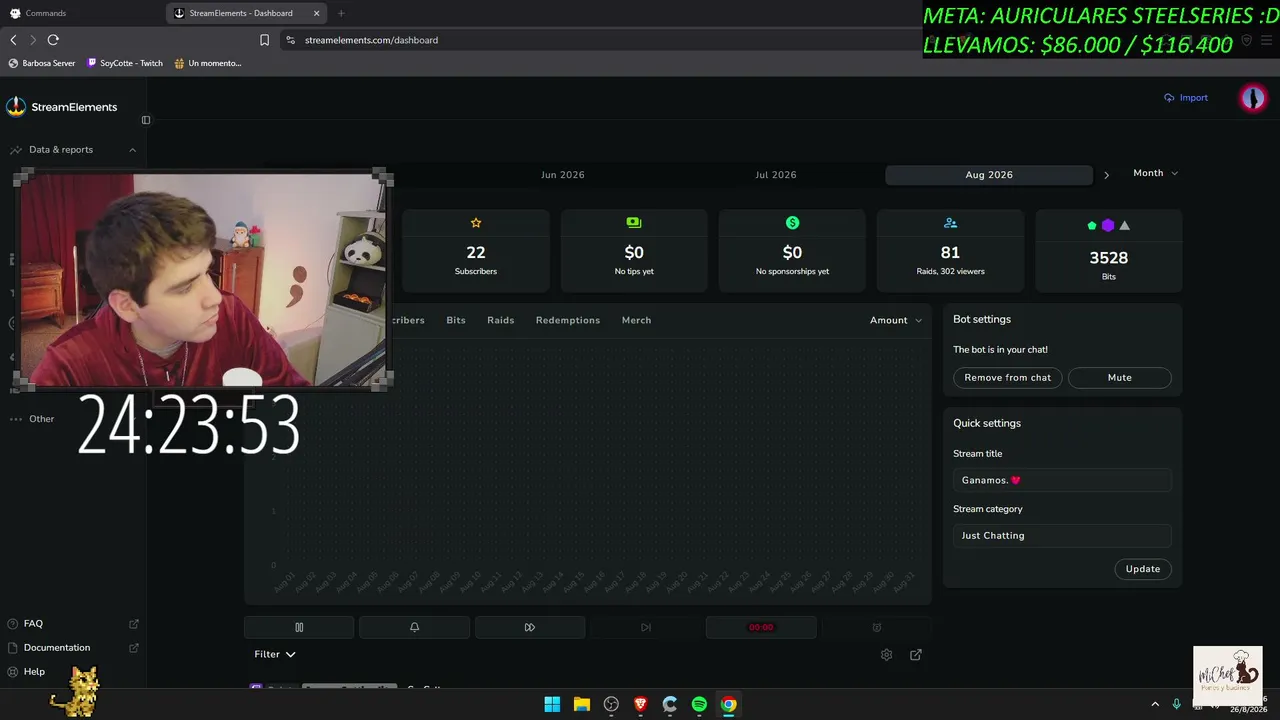Viewport: 1280px width, 720px height.
Task: Switch to the Redemptions chart tab
Action: (x=568, y=320)
